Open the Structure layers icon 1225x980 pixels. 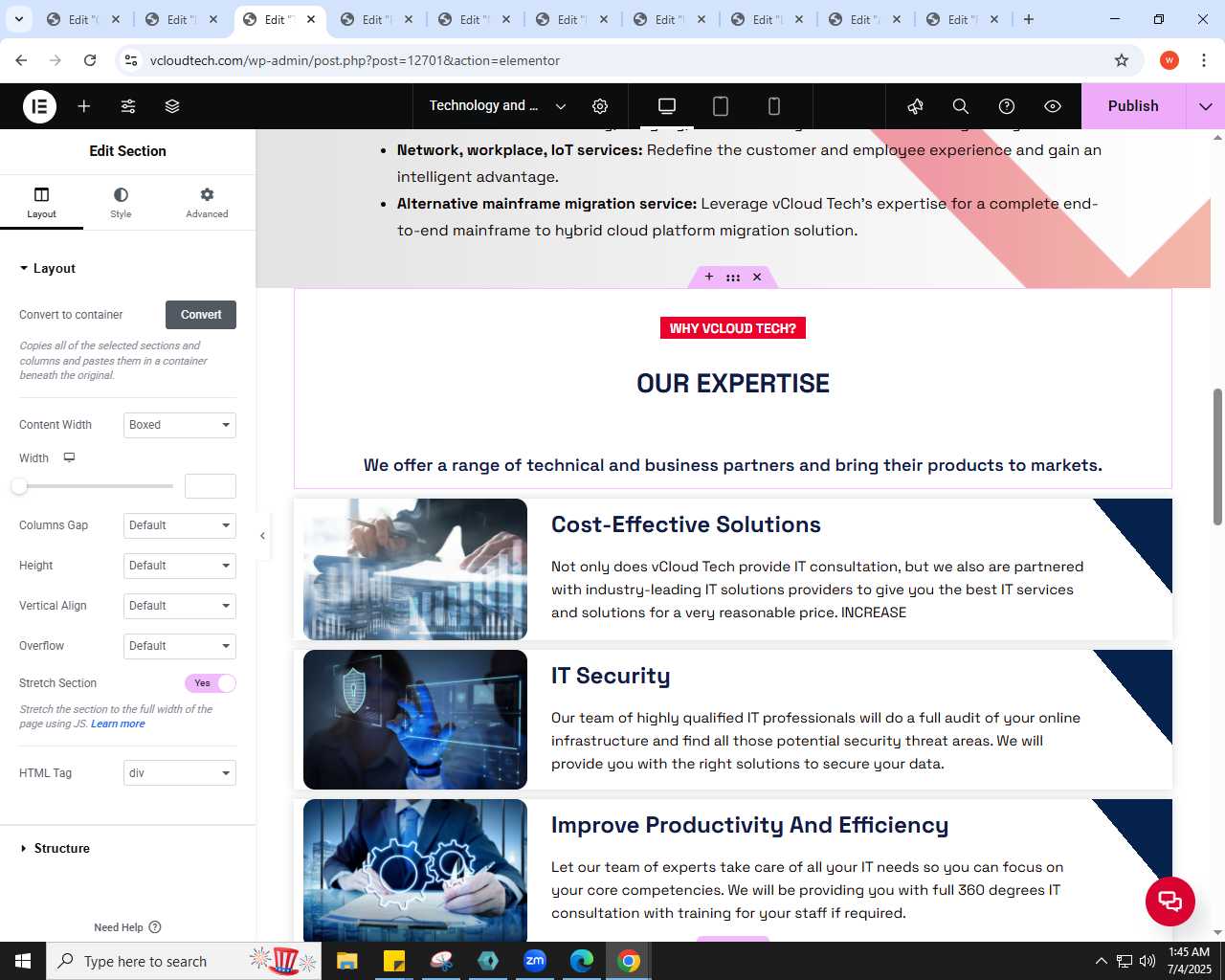click(172, 106)
